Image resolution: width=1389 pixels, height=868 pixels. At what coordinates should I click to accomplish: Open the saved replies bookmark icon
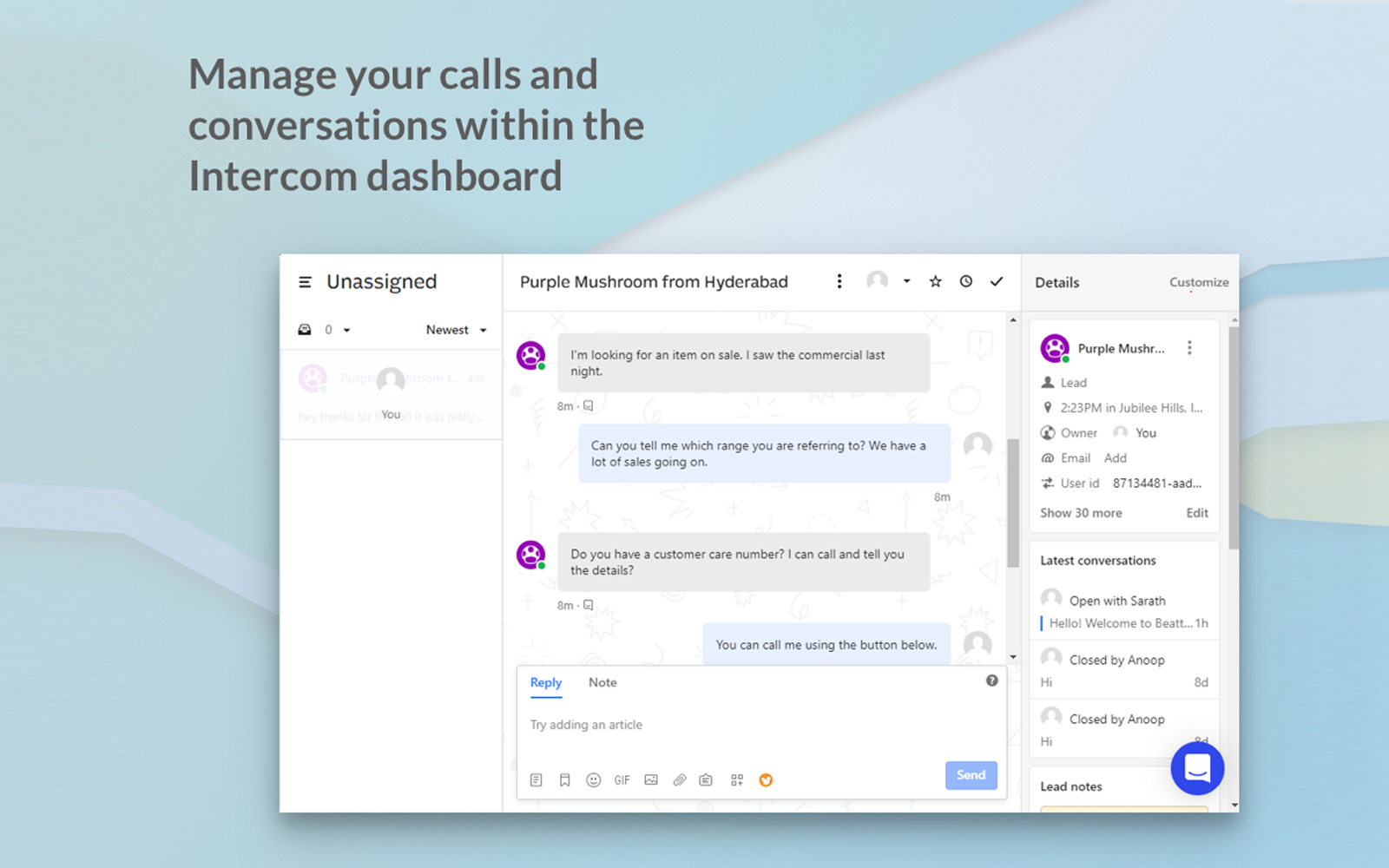pyautogui.click(x=564, y=779)
